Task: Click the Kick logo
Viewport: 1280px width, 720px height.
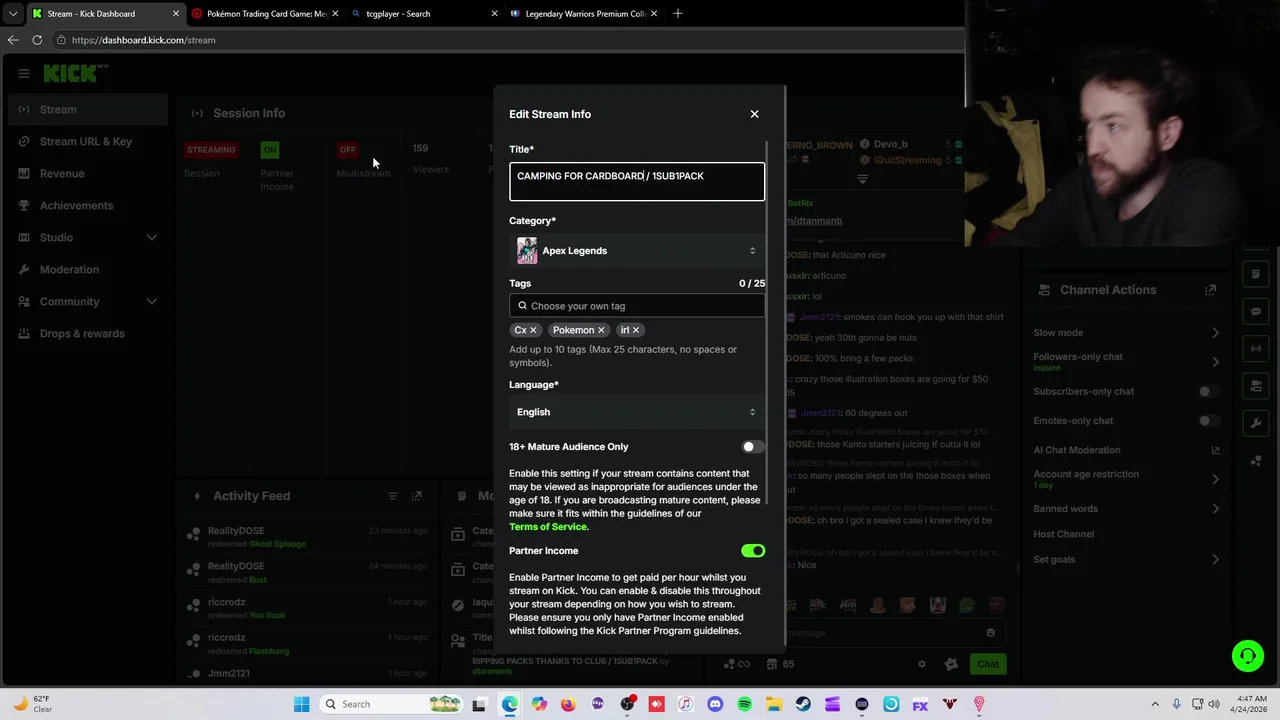Action: (72, 73)
